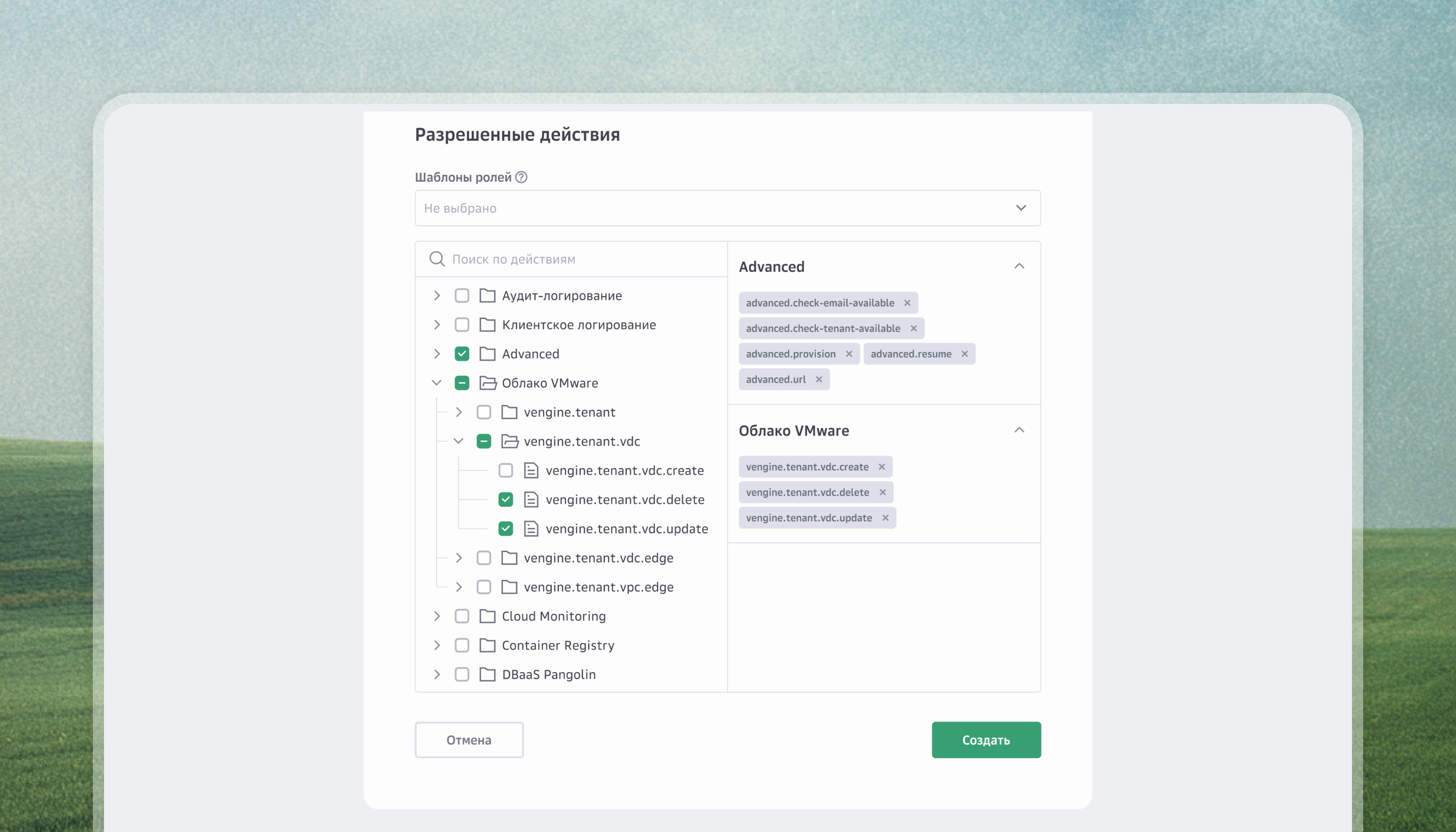
Task: Open the Шаблоны ролей dropdown
Action: click(728, 208)
